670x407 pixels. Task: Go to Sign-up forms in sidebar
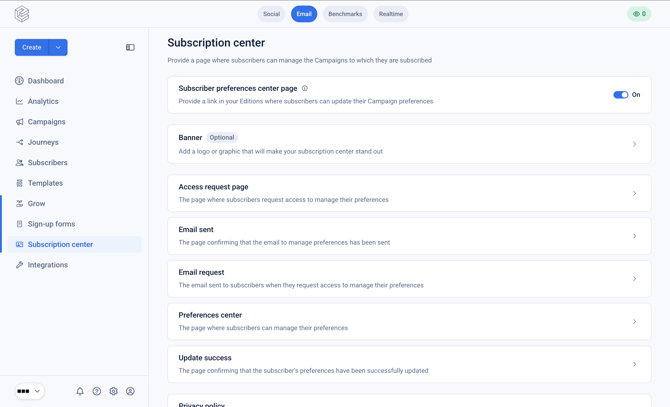(51, 224)
